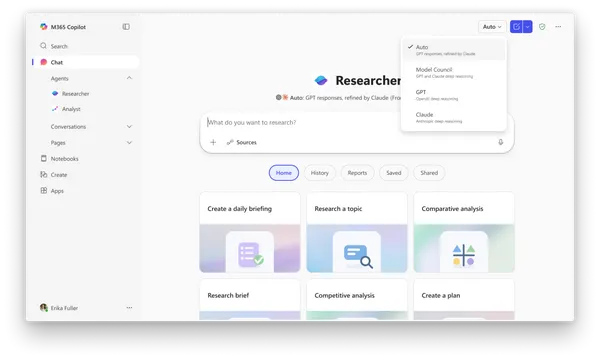
Task: Choose Model Council in model menu
Action: (454, 73)
